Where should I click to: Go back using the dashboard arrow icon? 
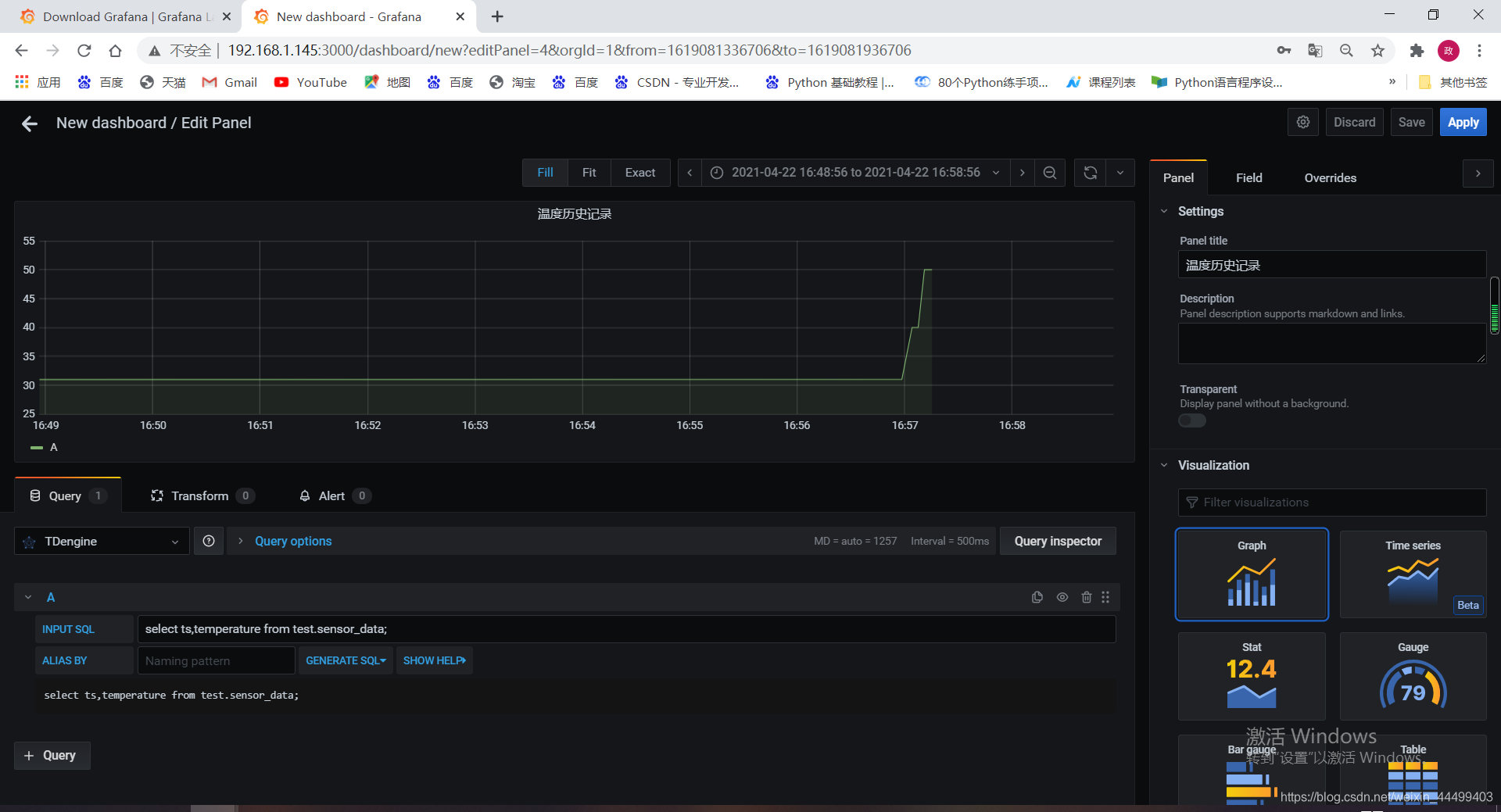coord(30,123)
